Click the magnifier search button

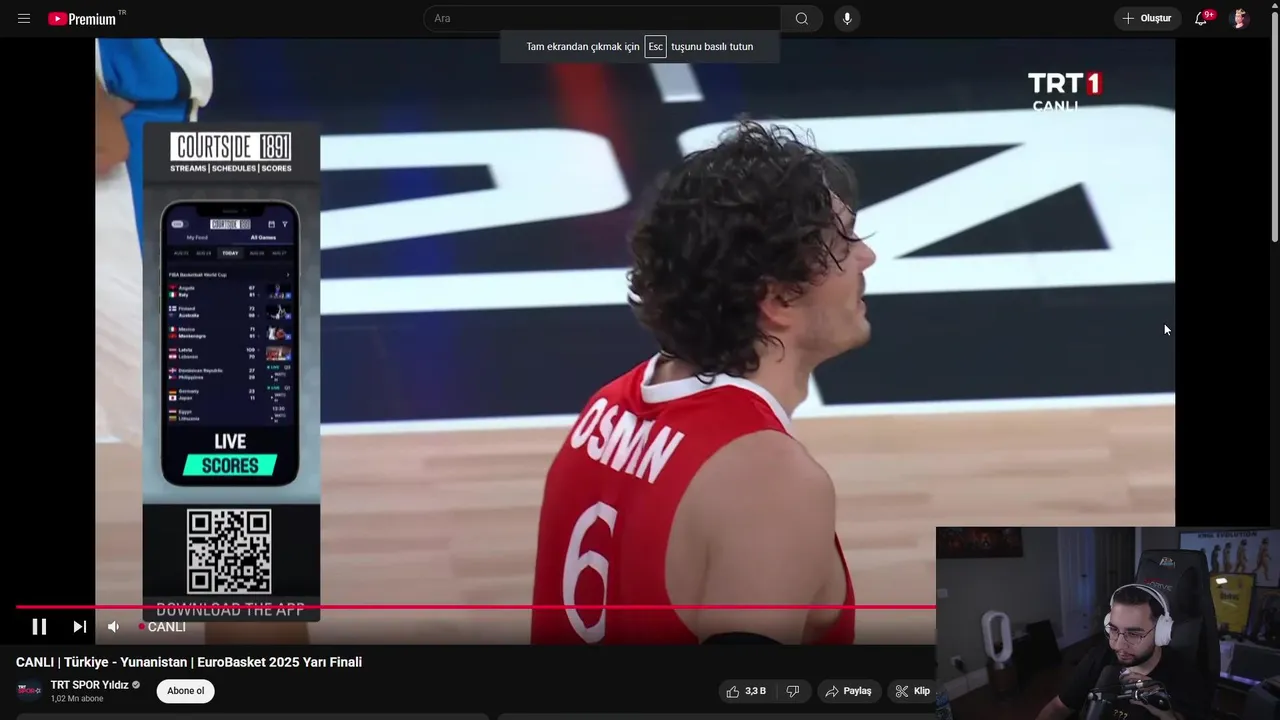[x=802, y=19]
